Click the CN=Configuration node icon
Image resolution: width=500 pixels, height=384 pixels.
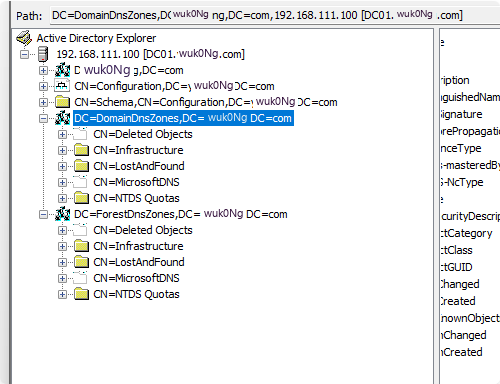click(62, 86)
